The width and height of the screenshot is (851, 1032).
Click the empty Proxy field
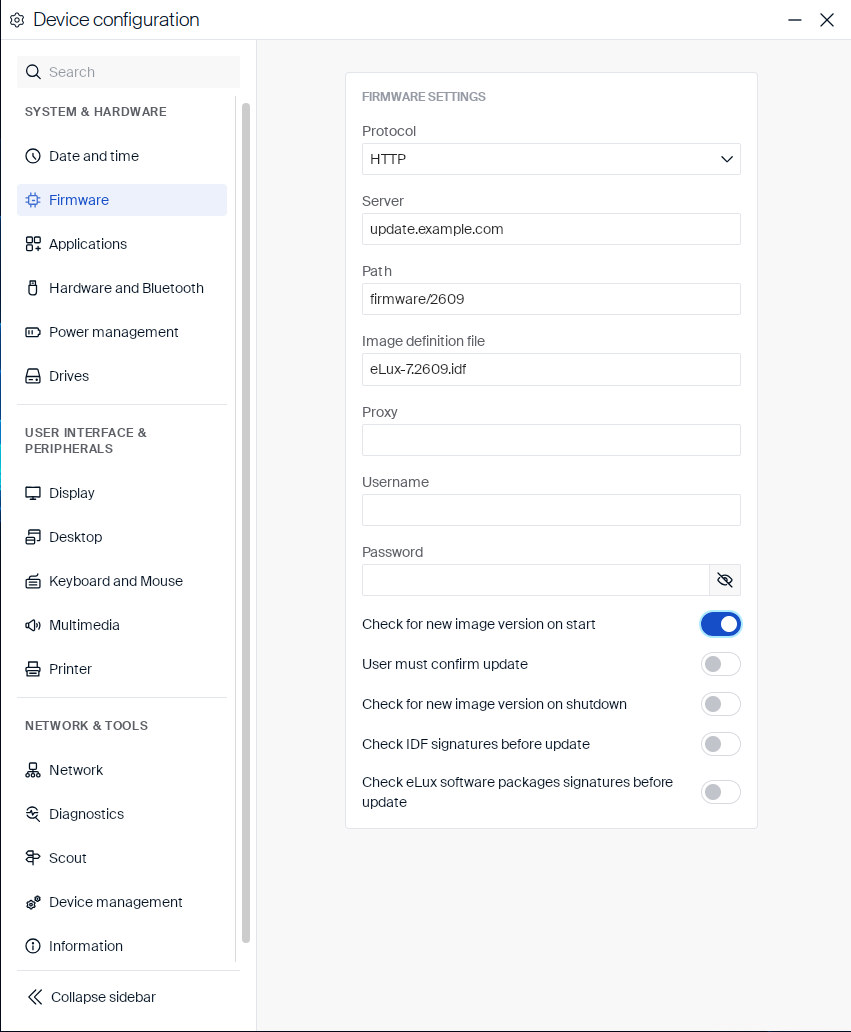tap(551, 440)
